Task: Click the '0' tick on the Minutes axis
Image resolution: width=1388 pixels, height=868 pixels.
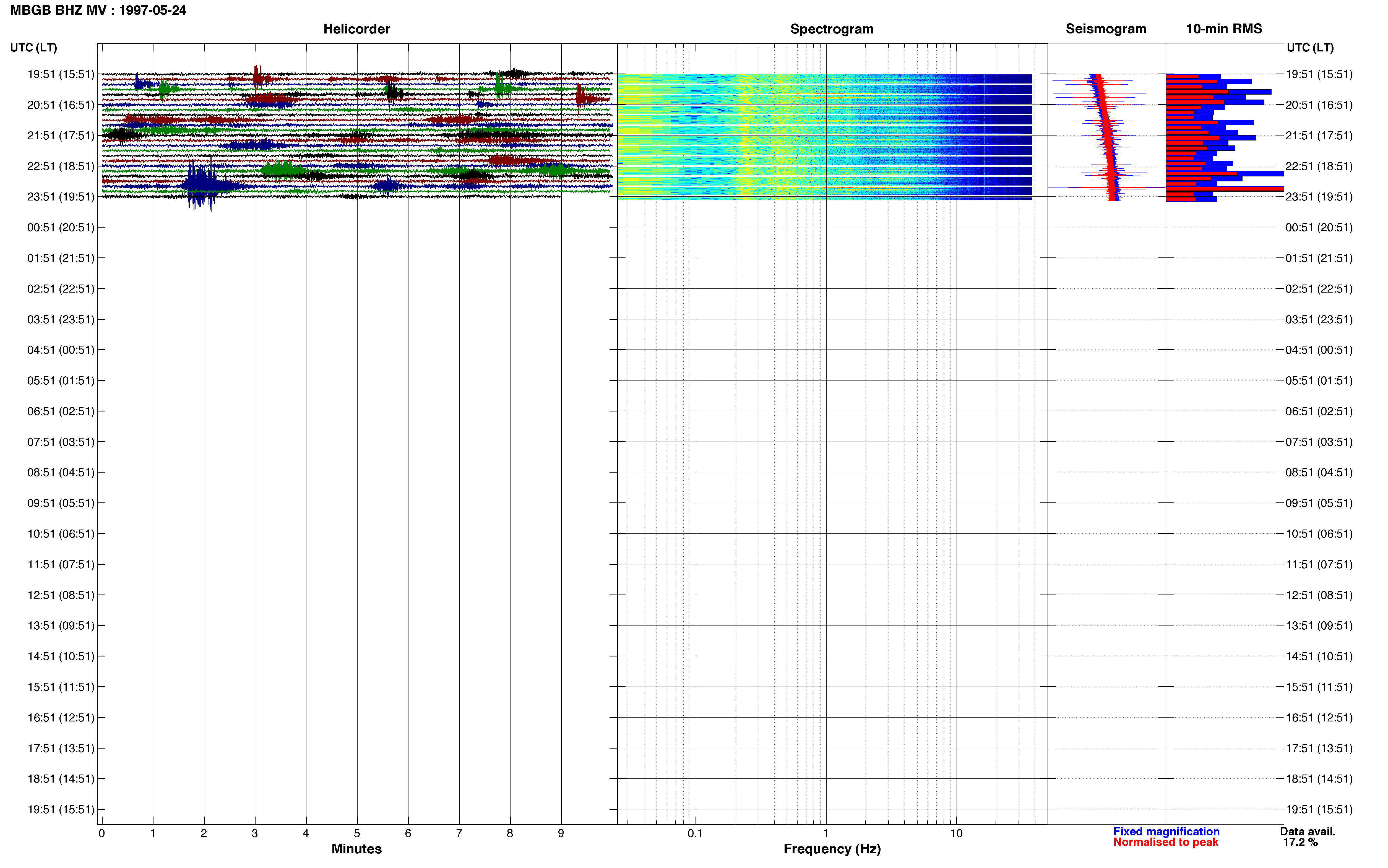Action: click(x=101, y=833)
